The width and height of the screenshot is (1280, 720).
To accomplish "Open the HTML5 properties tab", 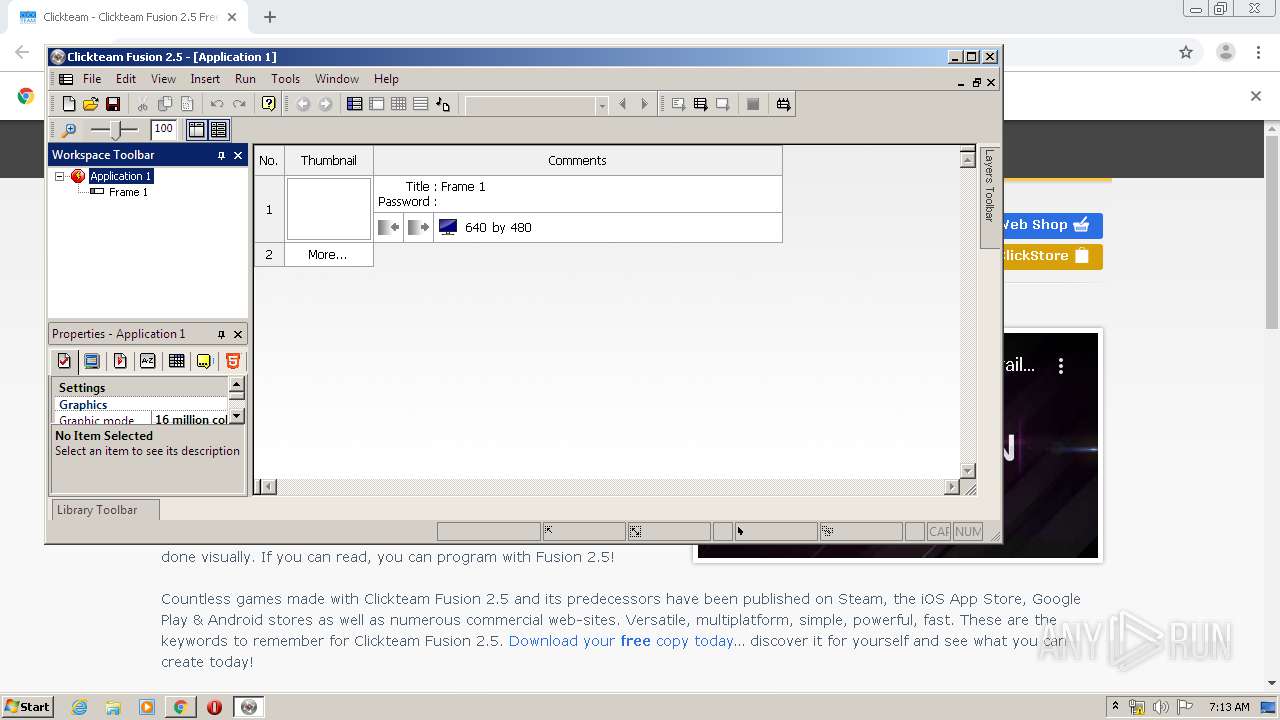I will (x=232, y=361).
